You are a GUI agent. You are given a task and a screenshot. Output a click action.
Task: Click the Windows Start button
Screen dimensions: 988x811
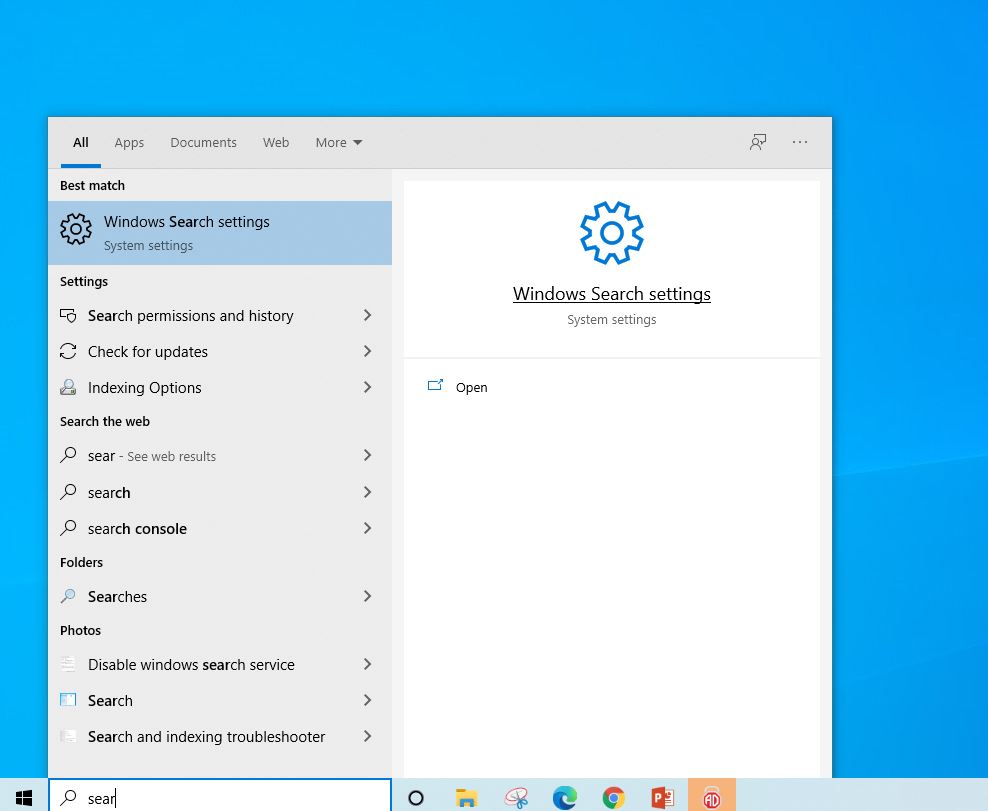[24, 798]
